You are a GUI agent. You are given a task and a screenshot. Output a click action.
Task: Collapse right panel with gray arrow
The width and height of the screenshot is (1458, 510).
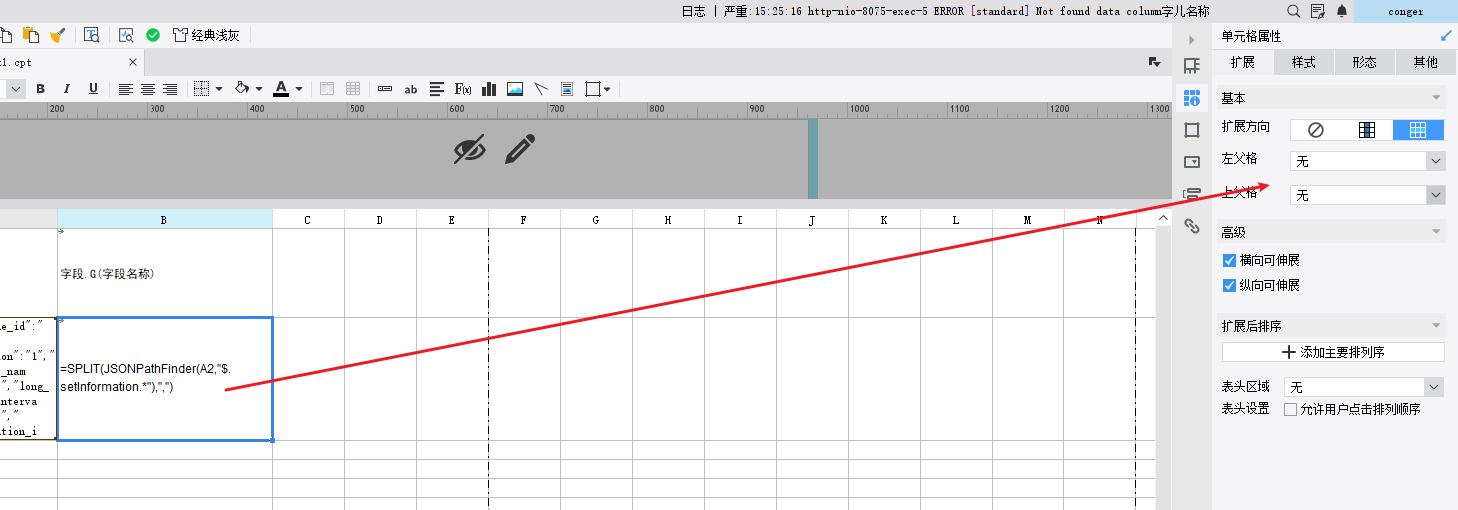(1191, 40)
